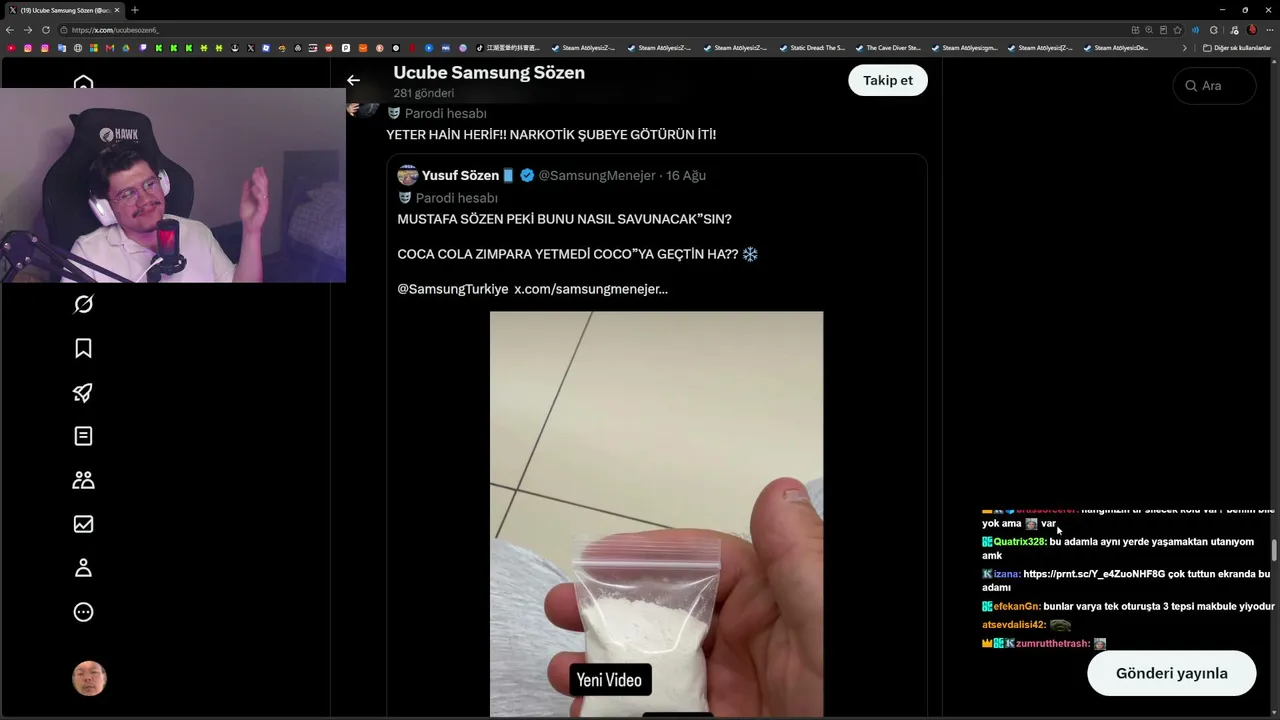The height and width of the screenshot is (720, 1280).
Task: Open Lists in the X sidebar
Action: [x=83, y=436]
